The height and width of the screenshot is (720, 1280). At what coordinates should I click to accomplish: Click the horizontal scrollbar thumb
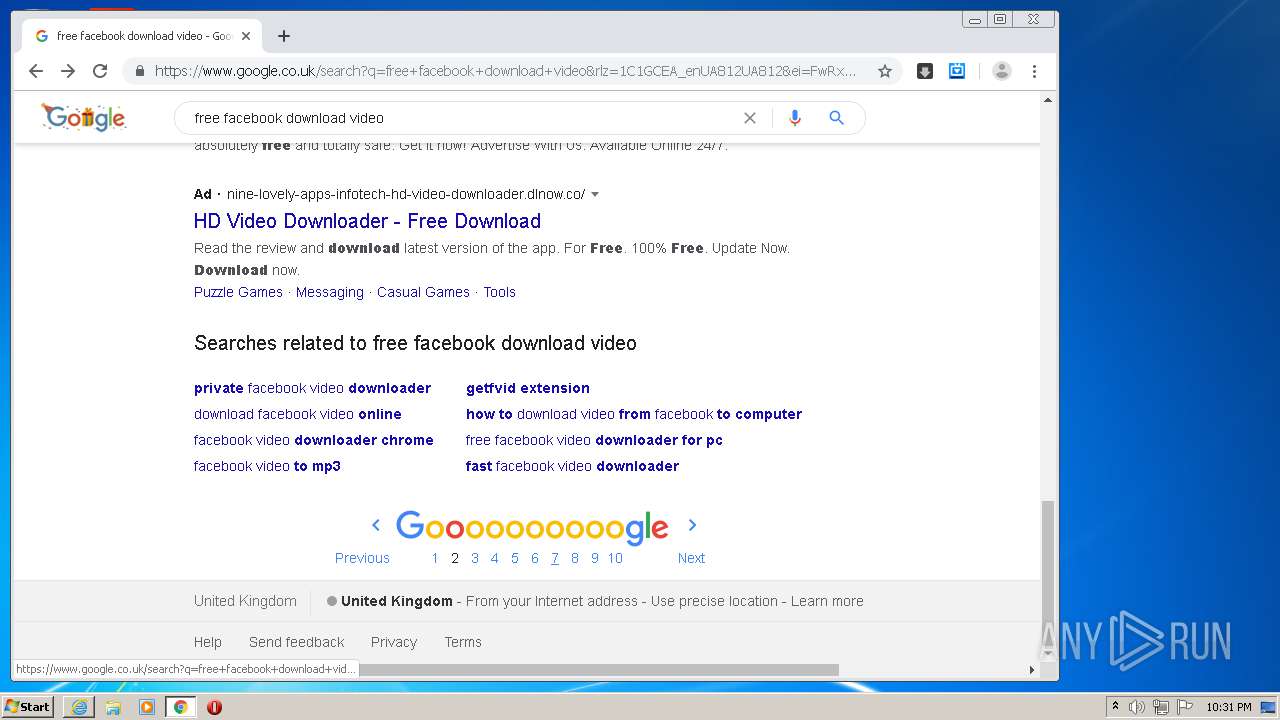pyautogui.click(x=599, y=670)
